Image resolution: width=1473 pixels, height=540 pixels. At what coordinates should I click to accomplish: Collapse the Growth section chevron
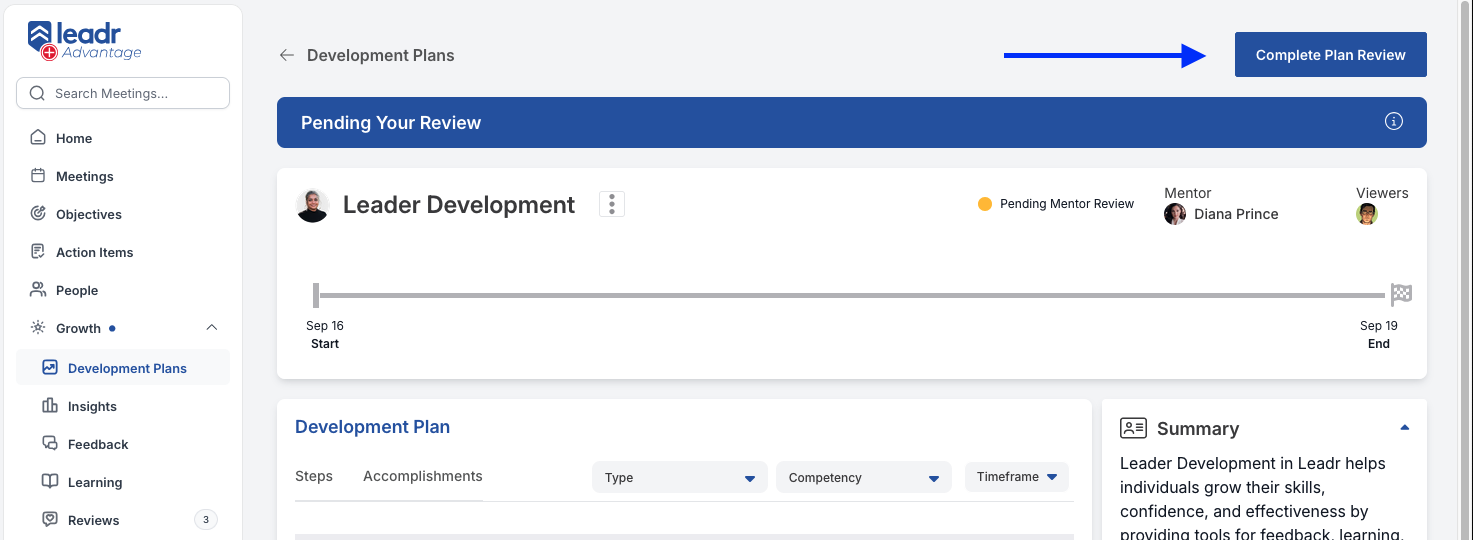[x=212, y=328]
